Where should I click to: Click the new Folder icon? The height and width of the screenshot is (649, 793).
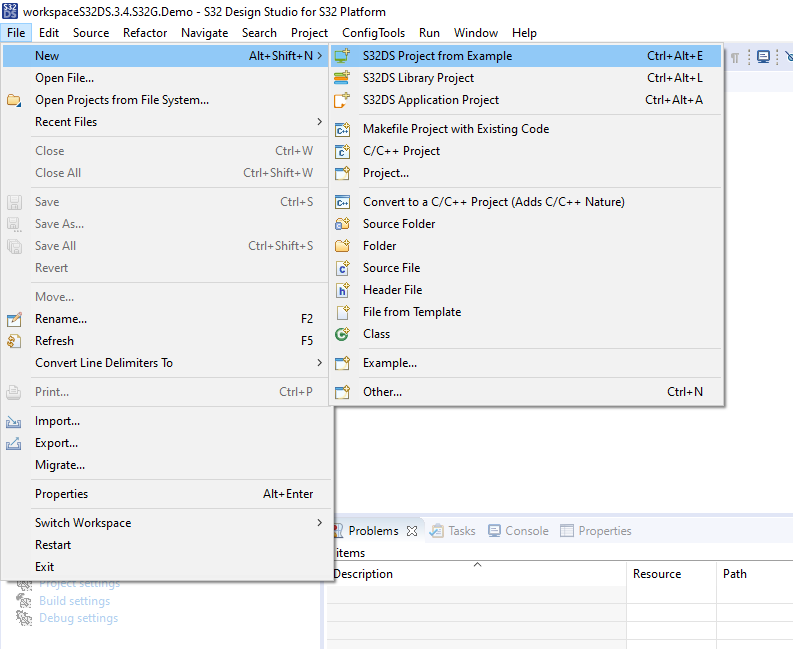point(342,246)
